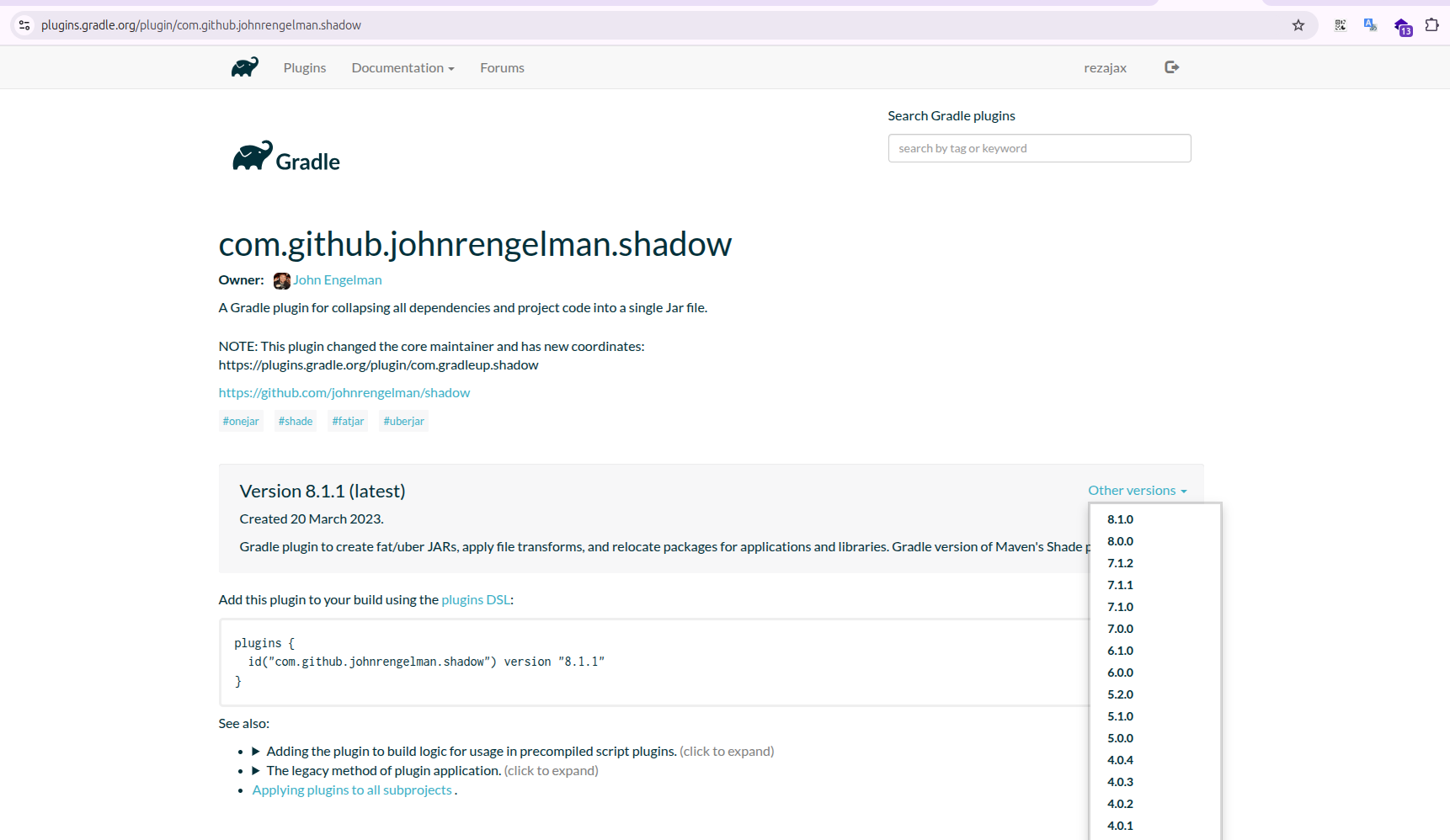Click the logout icon beside rezajax
This screenshot has width=1450, height=840.
(1171, 67)
